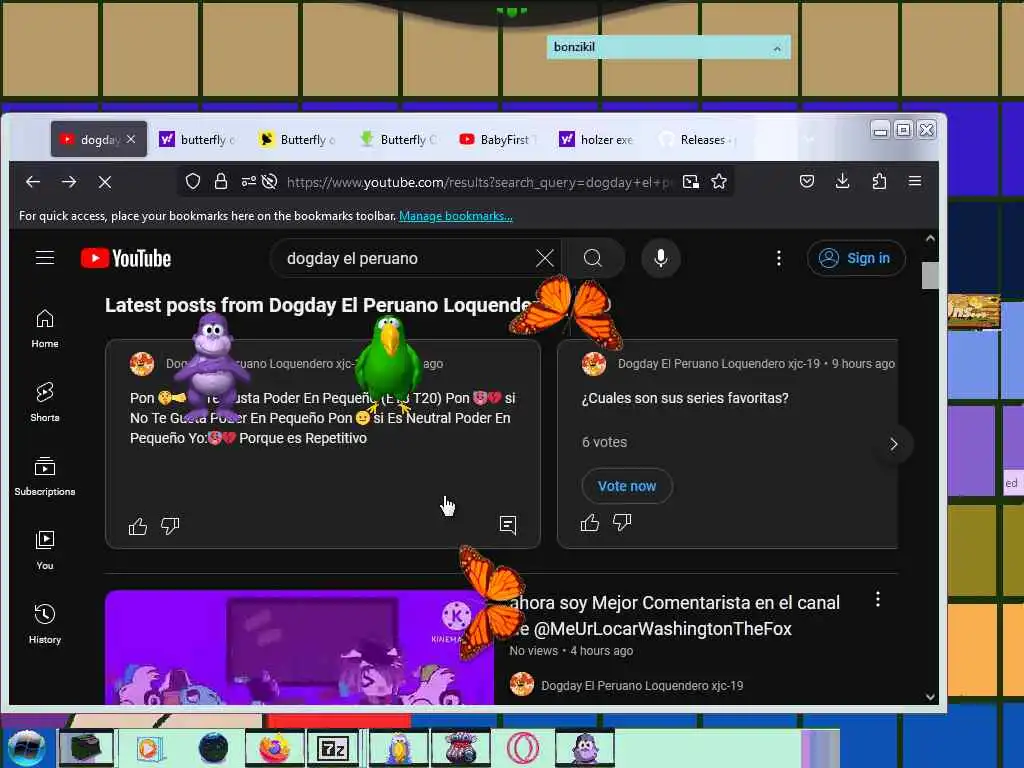Open You section in sidebar
1024x768 pixels.
[x=44, y=550]
